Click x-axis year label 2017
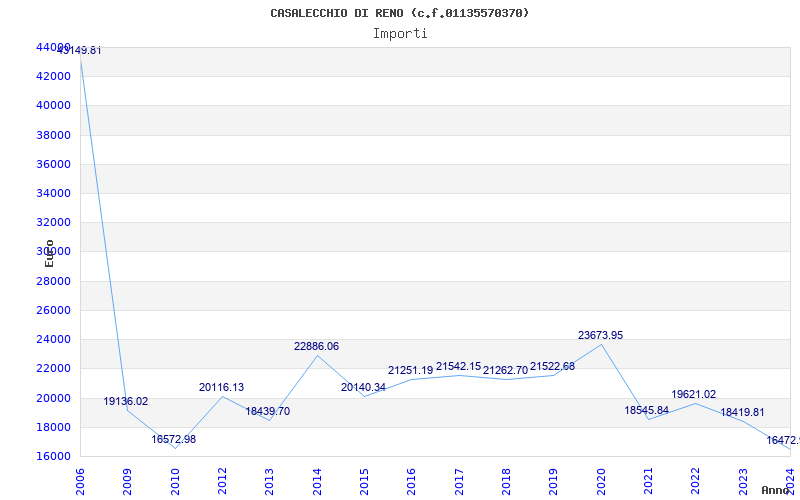Image resolution: width=800 pixels, height=500 pixels. [459, 482]
